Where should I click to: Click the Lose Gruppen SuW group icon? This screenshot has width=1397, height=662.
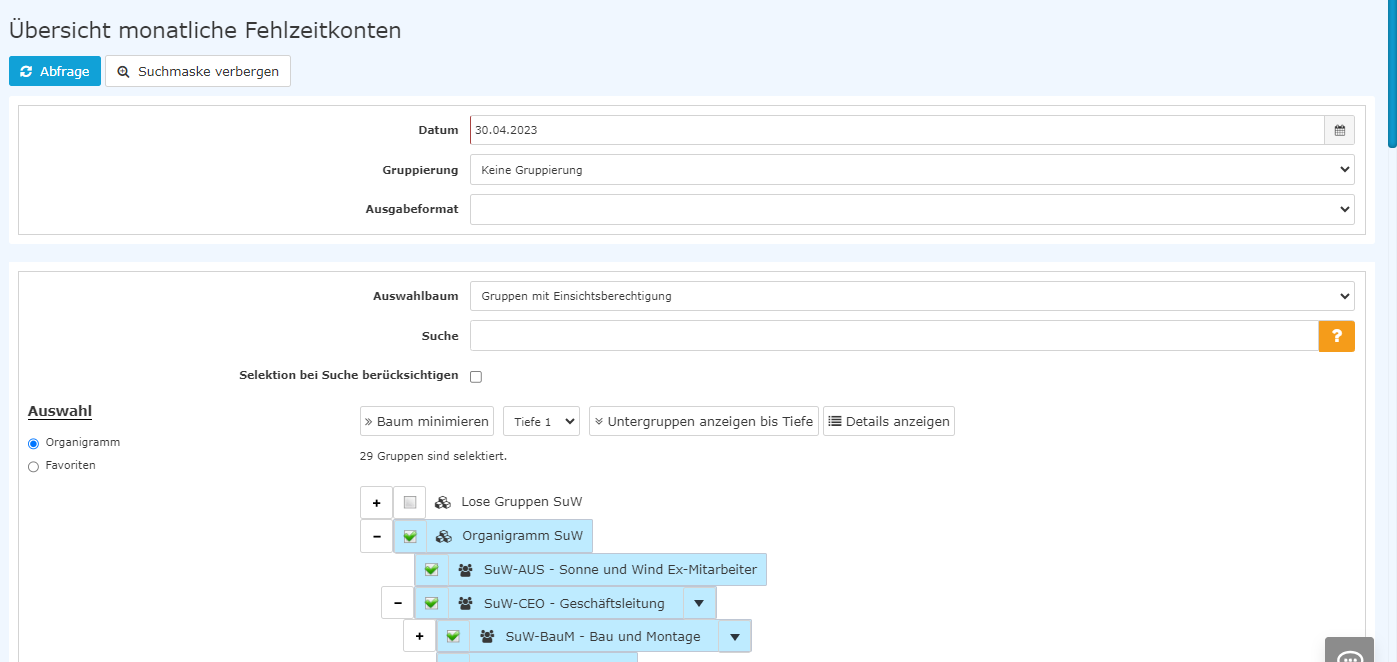(442, 502)
